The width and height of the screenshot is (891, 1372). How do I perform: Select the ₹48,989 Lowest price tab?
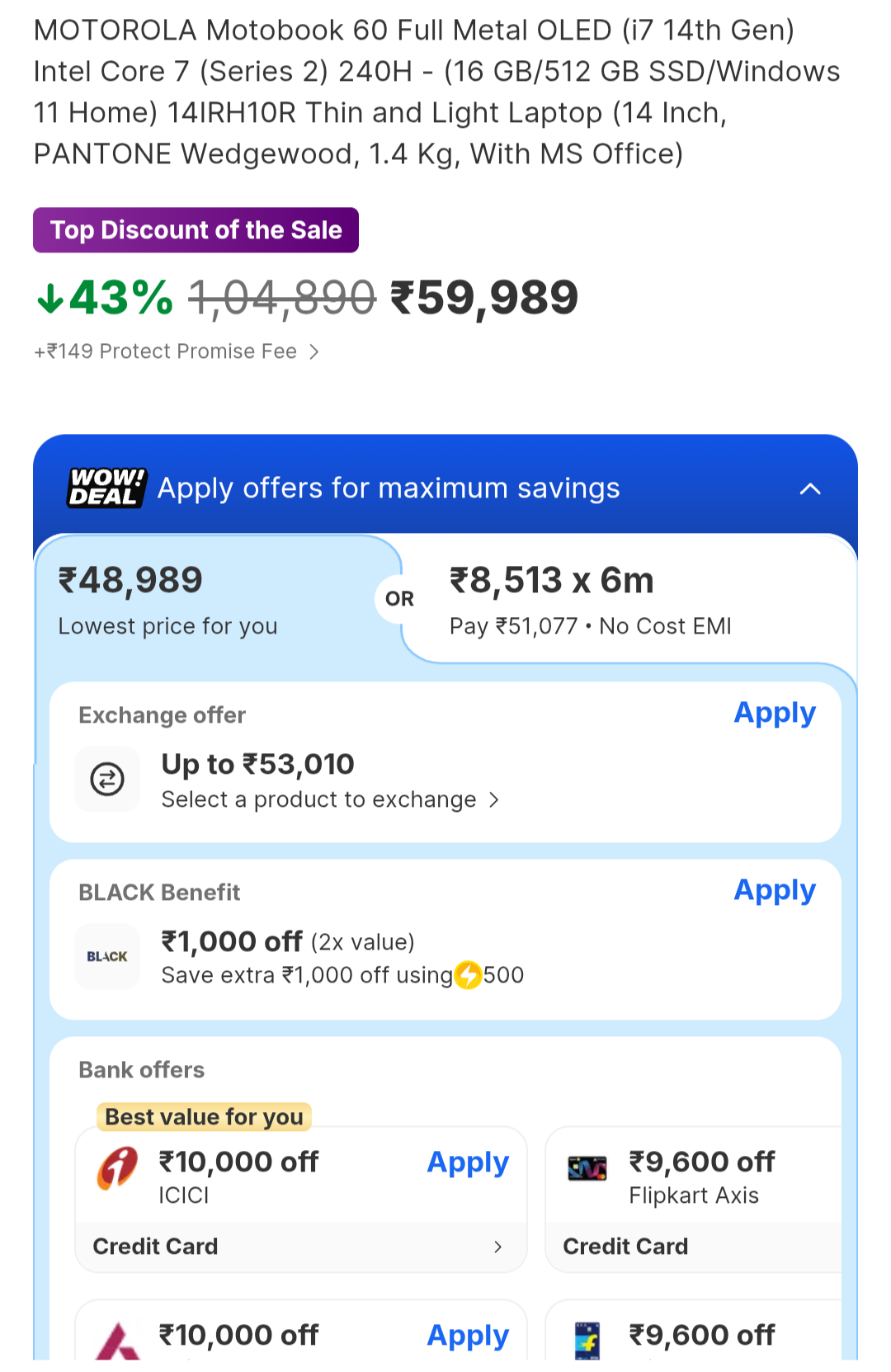[167, 598]
